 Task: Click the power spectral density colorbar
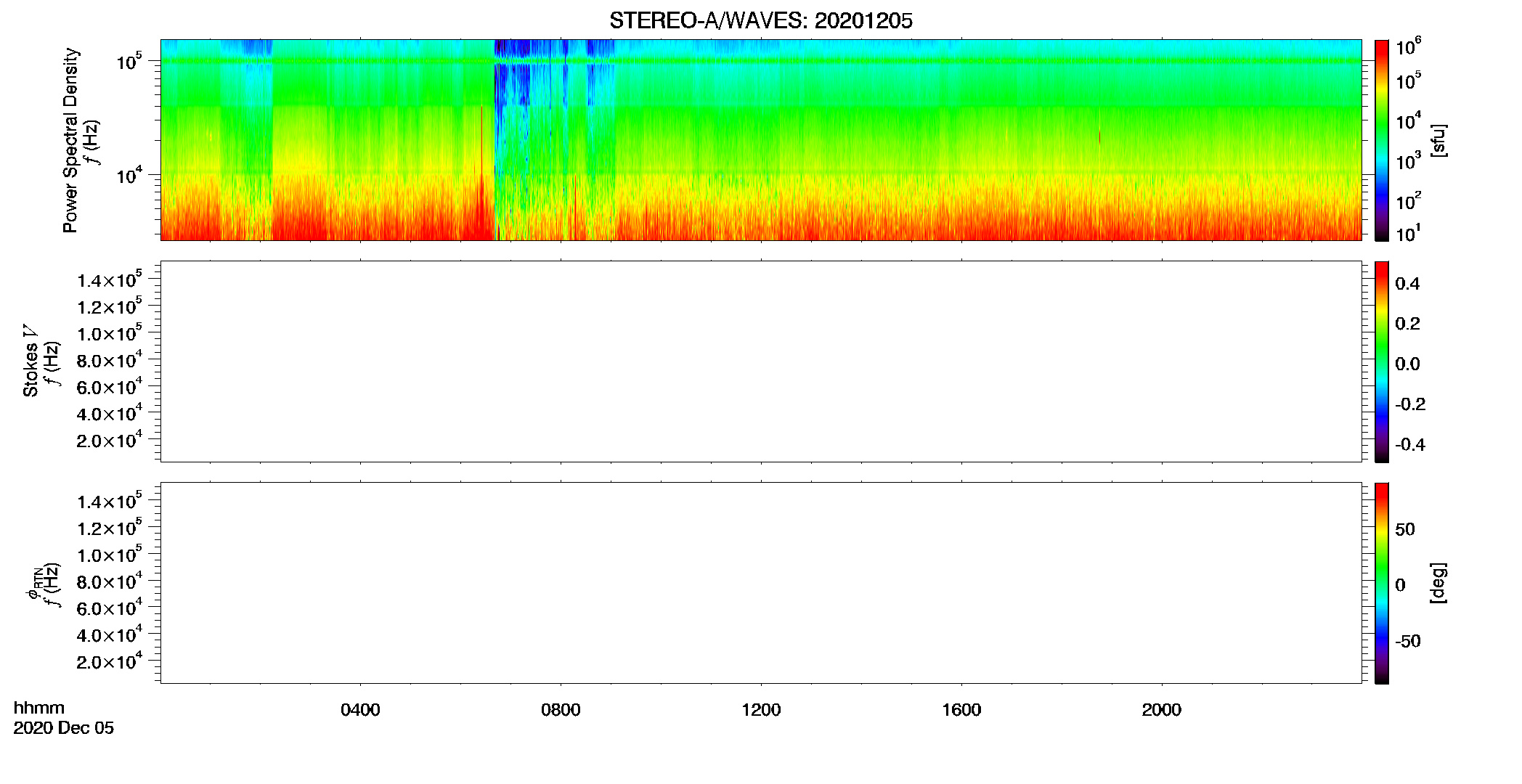[x=1382, y=140]
